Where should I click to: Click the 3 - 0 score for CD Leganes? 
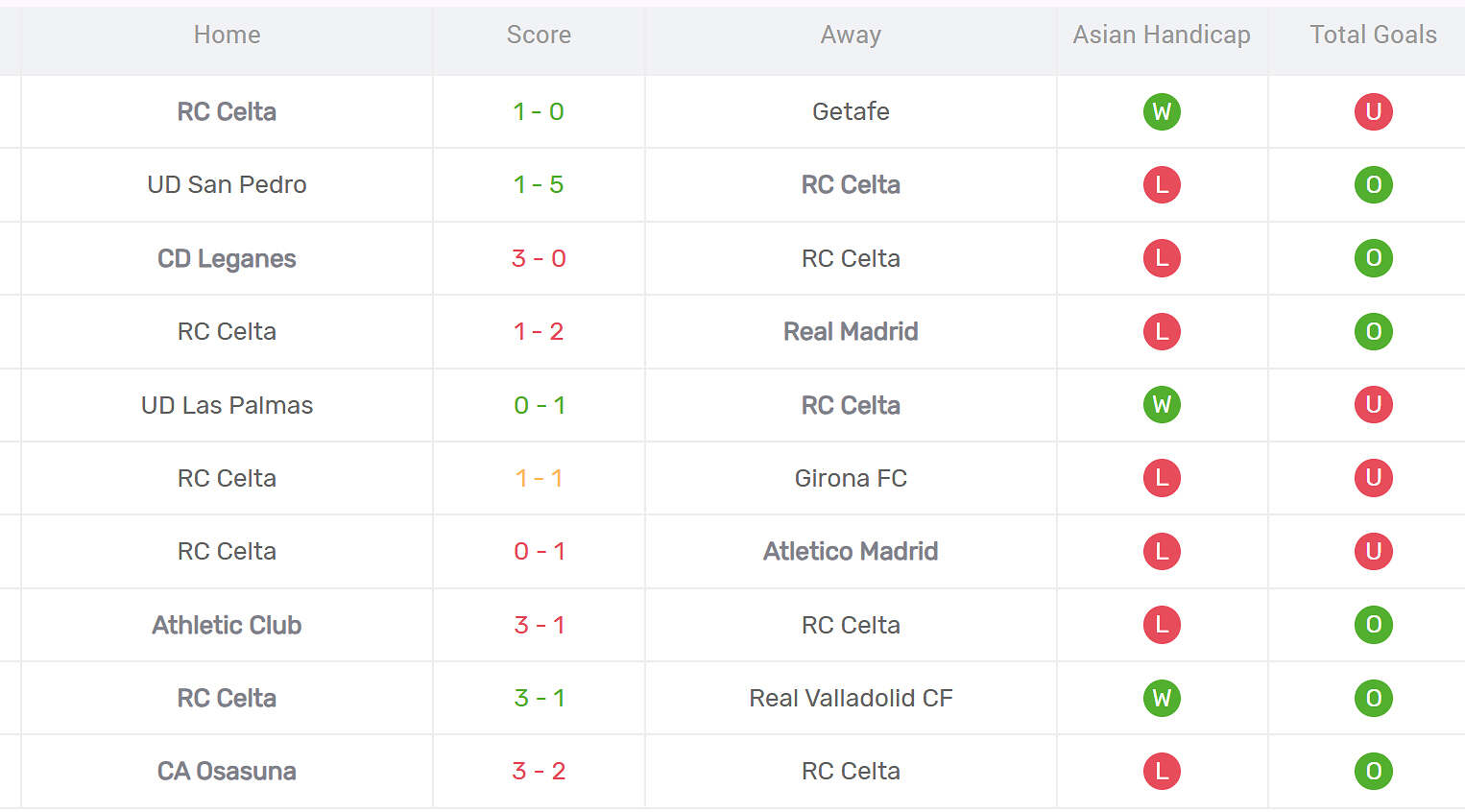[539, 258]
